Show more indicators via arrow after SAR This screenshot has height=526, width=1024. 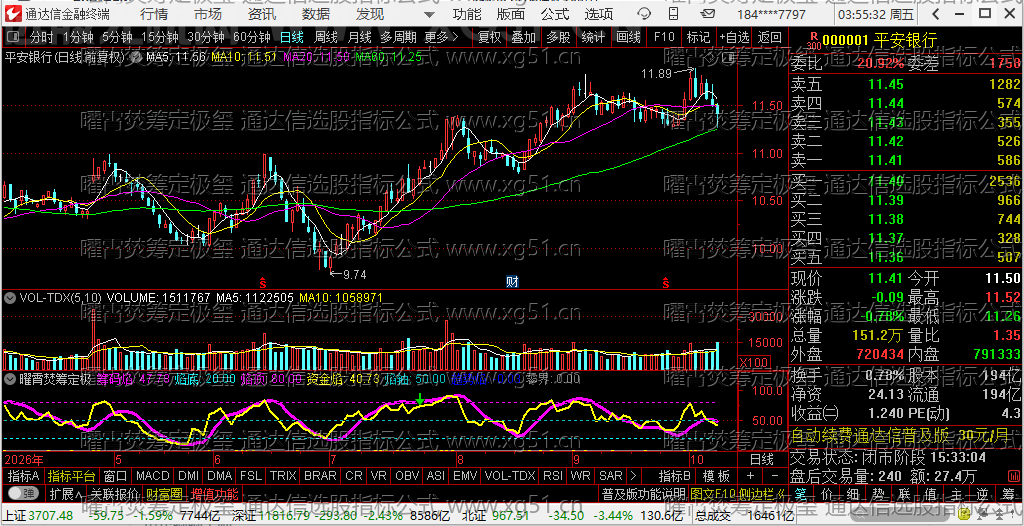tap(632, 476)
